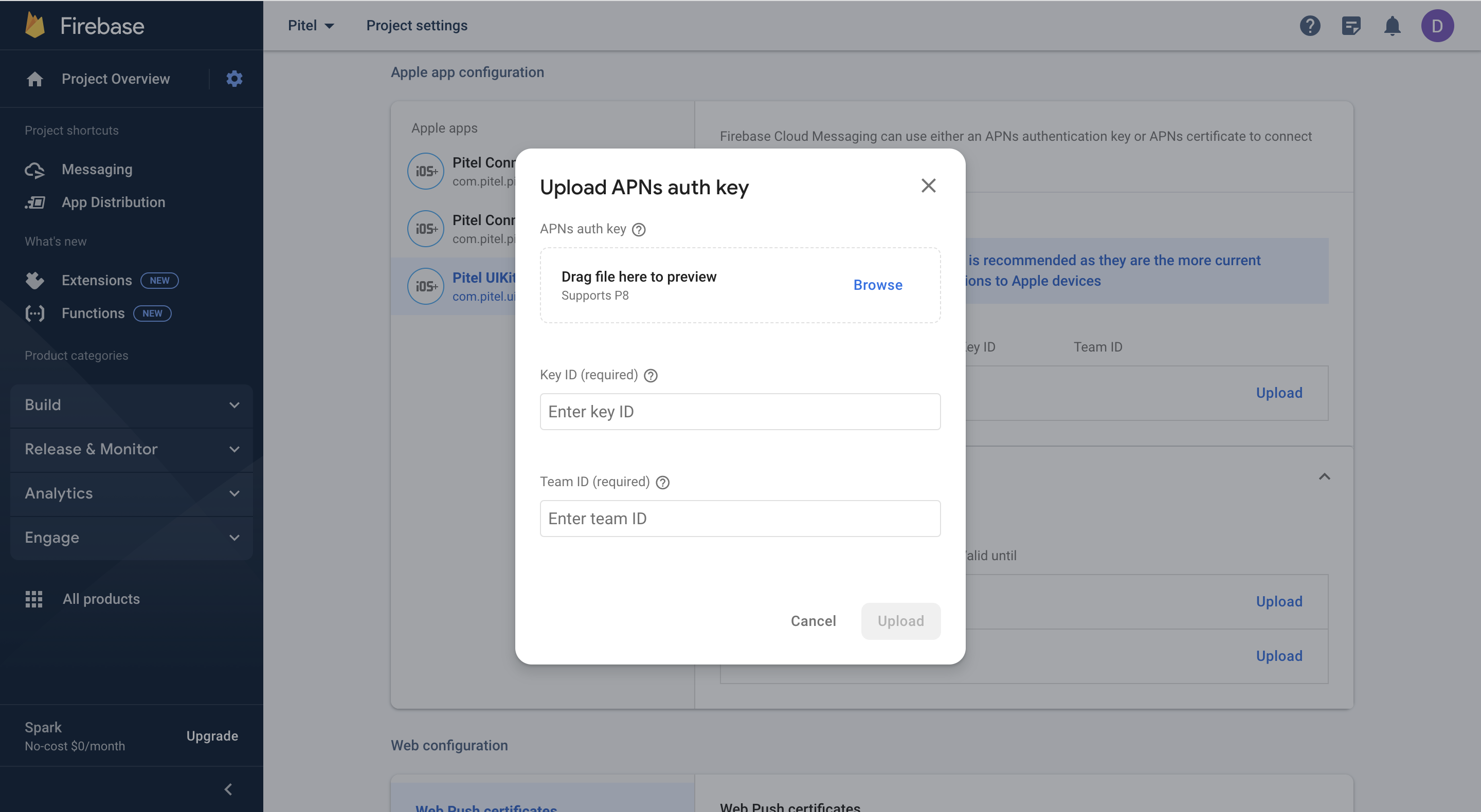1481x812 pixels.
Task: Close the Upload APNs auth key dialog
Action: point(929,186)
